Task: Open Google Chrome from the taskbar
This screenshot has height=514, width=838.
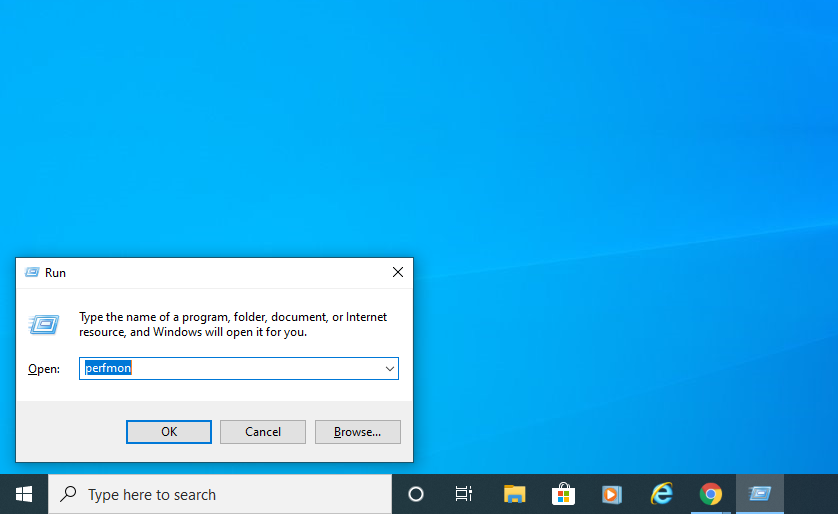Action: point(710,494)
